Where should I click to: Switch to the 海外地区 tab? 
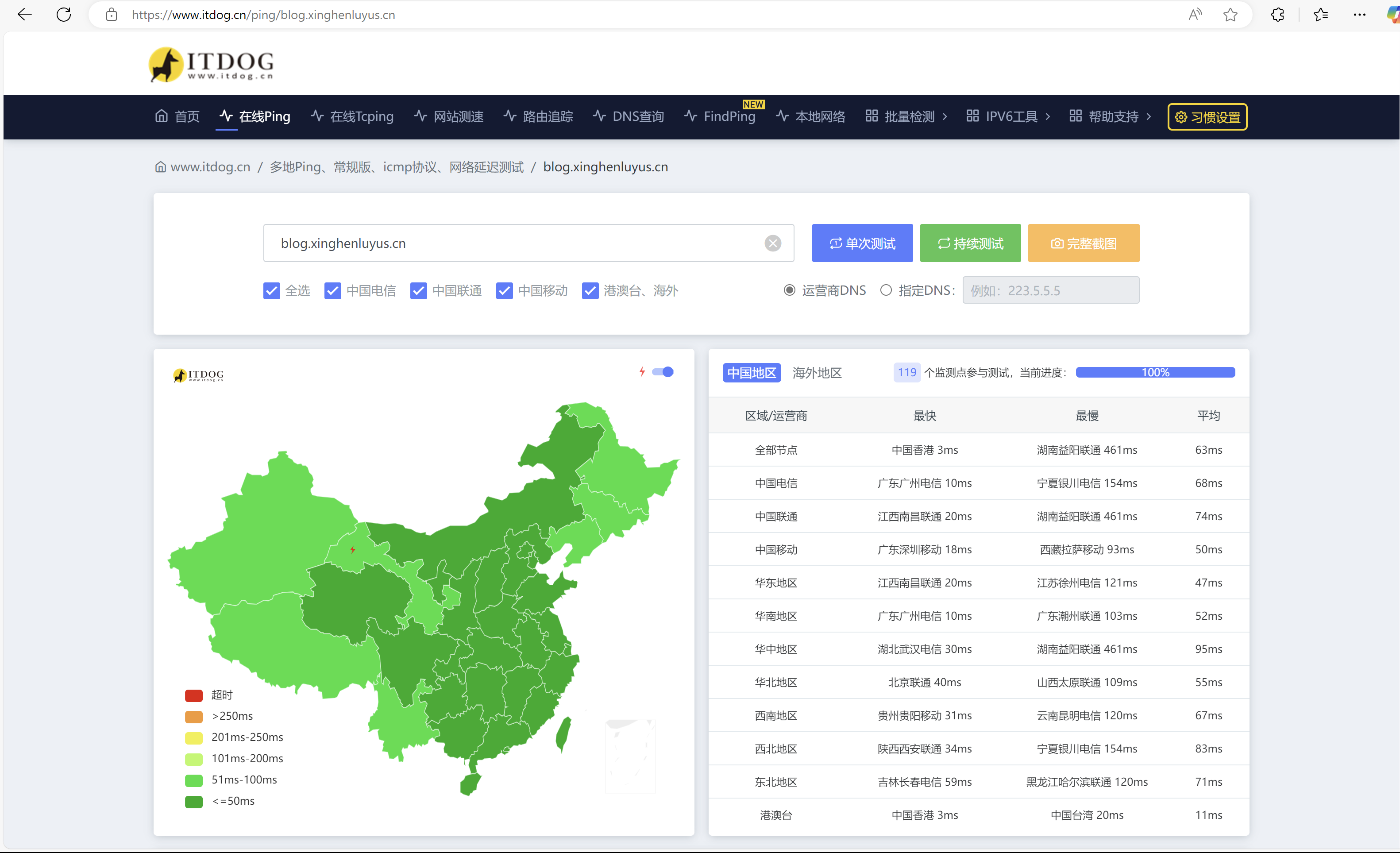pos(817,373)
